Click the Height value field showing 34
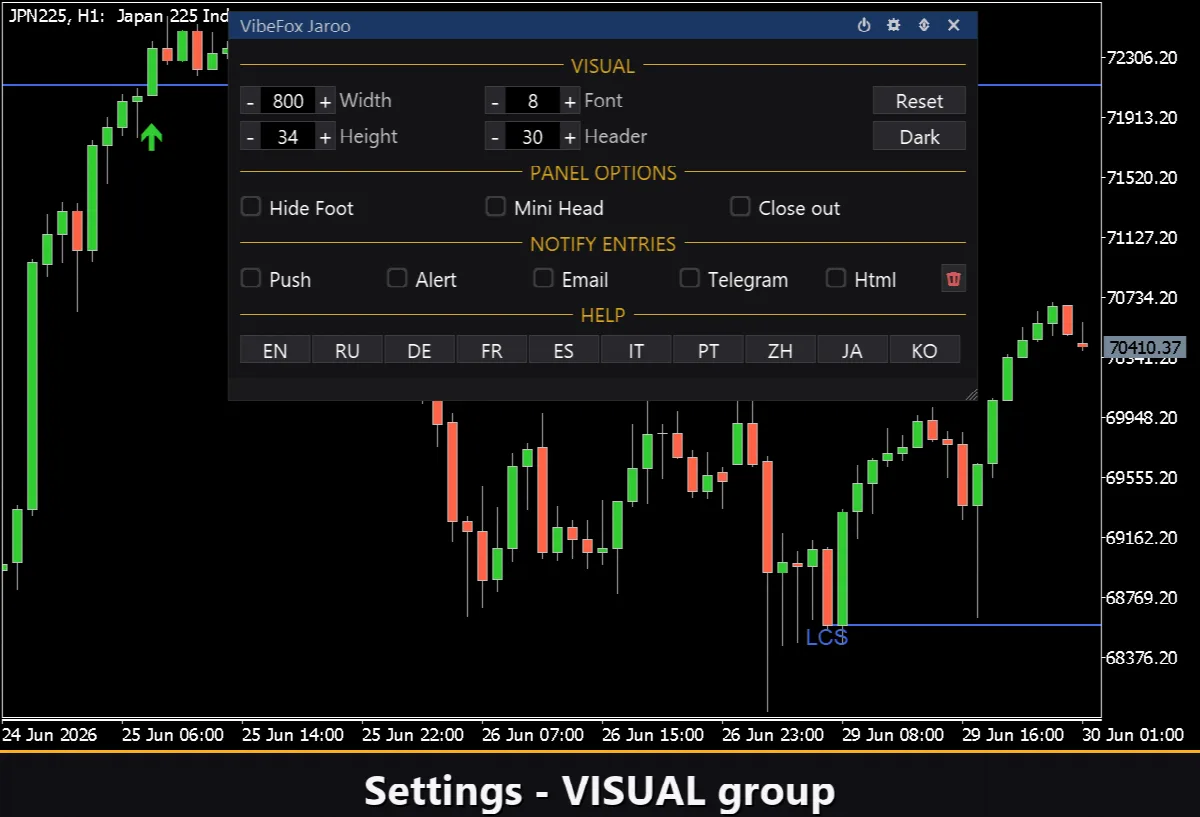The image size is (1200, 817). [x=288, y=137]
